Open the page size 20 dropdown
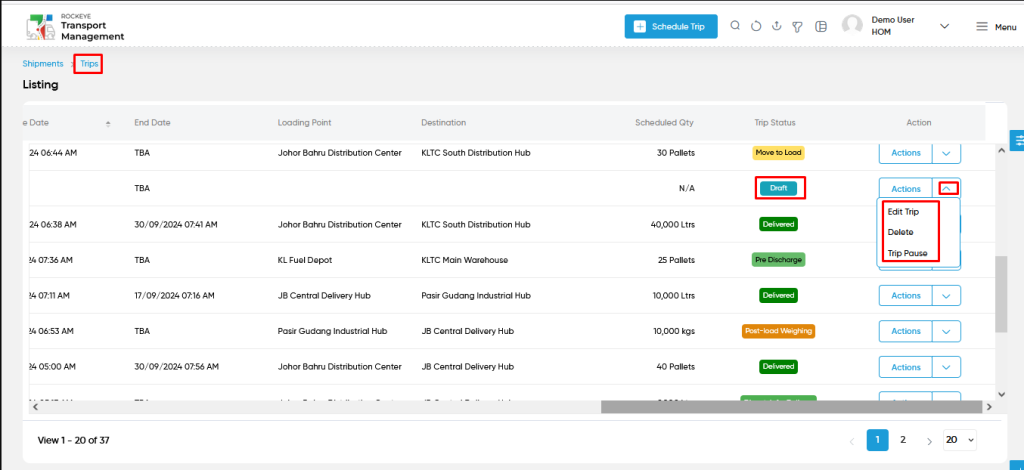 (959, 440)
